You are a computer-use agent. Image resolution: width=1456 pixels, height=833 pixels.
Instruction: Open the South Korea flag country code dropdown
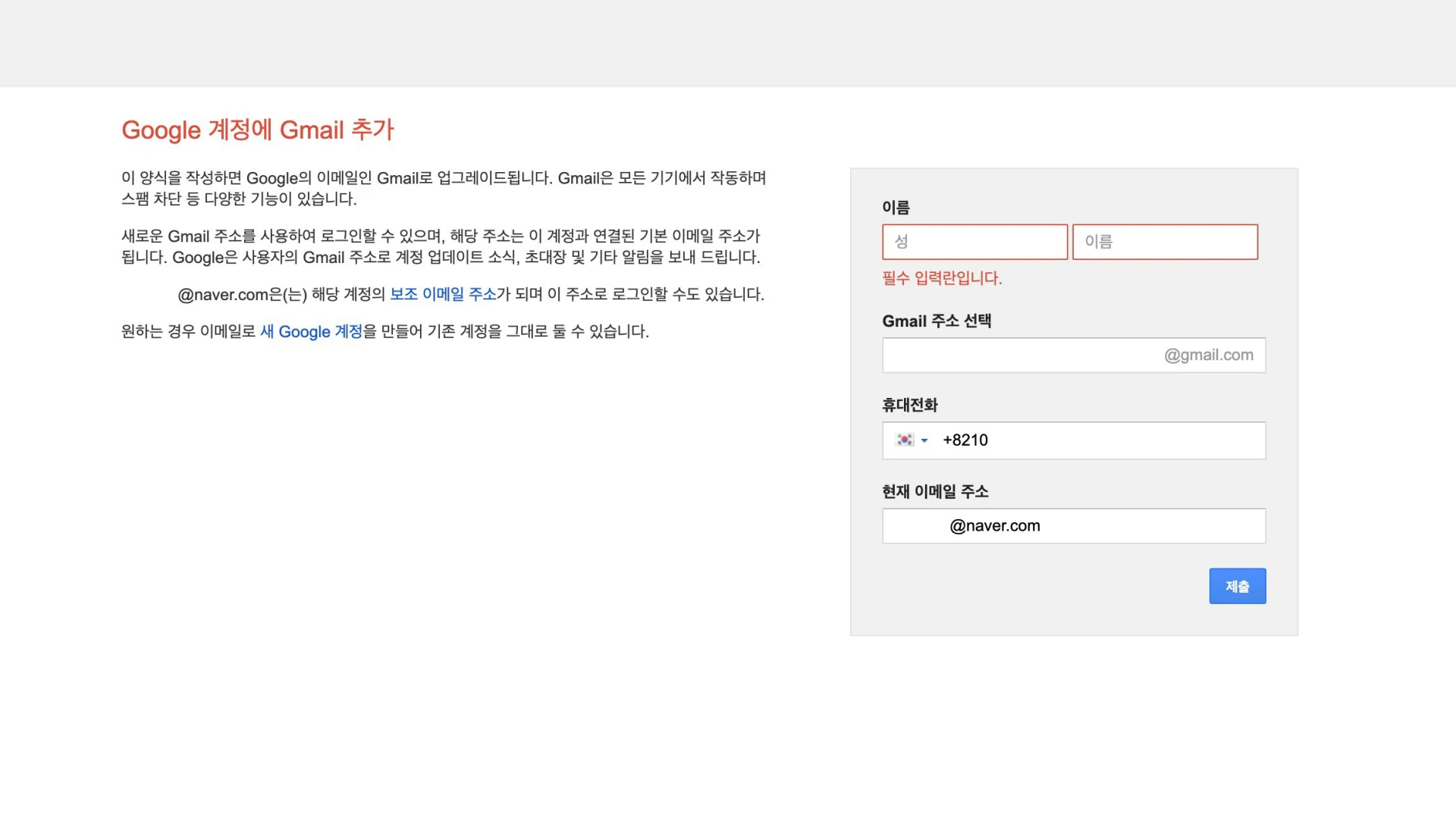point(912,440)
